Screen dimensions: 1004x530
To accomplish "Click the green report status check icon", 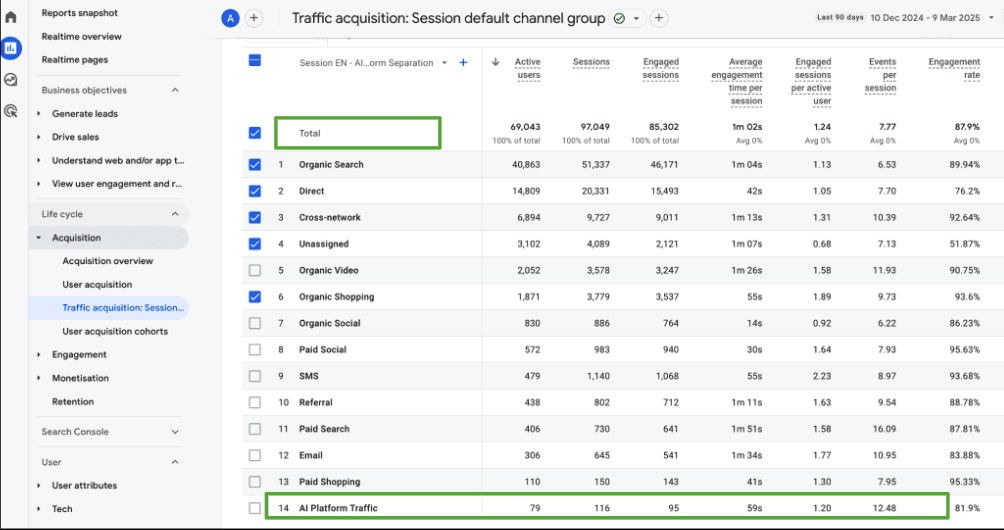I will [x=619, y=18].
